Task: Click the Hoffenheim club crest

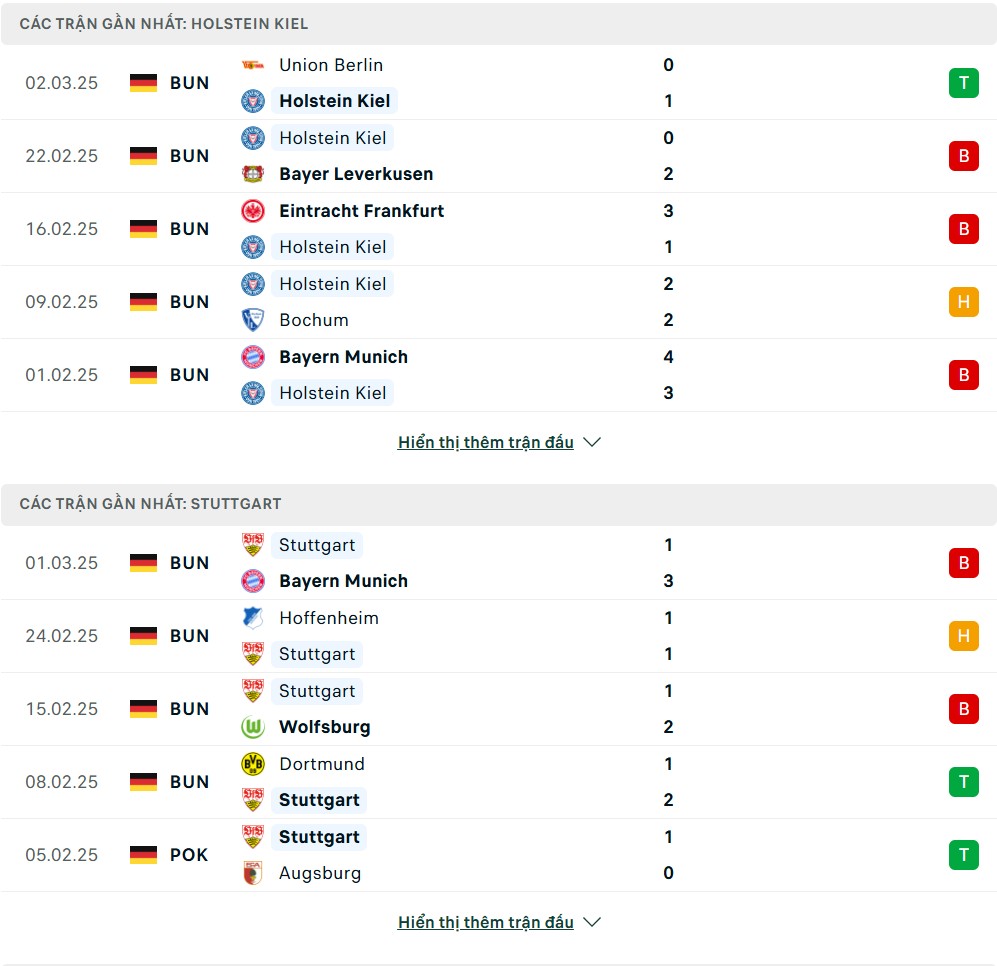Action: tap(253, 618)
